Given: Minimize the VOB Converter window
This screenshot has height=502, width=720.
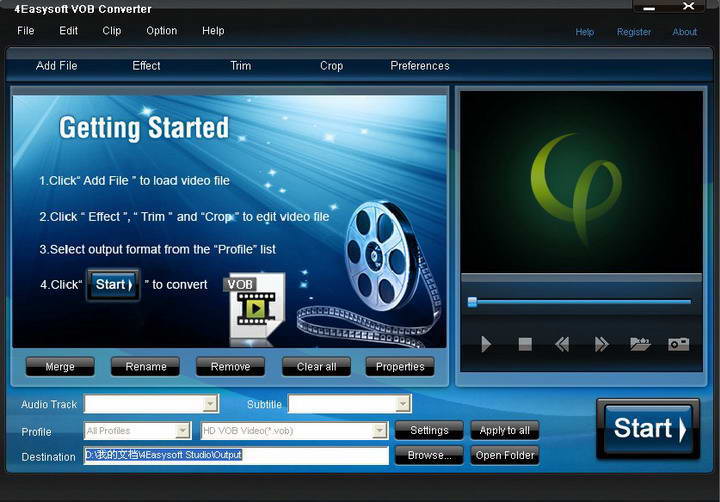Looking at the screenshot, I should coord(648,8).
